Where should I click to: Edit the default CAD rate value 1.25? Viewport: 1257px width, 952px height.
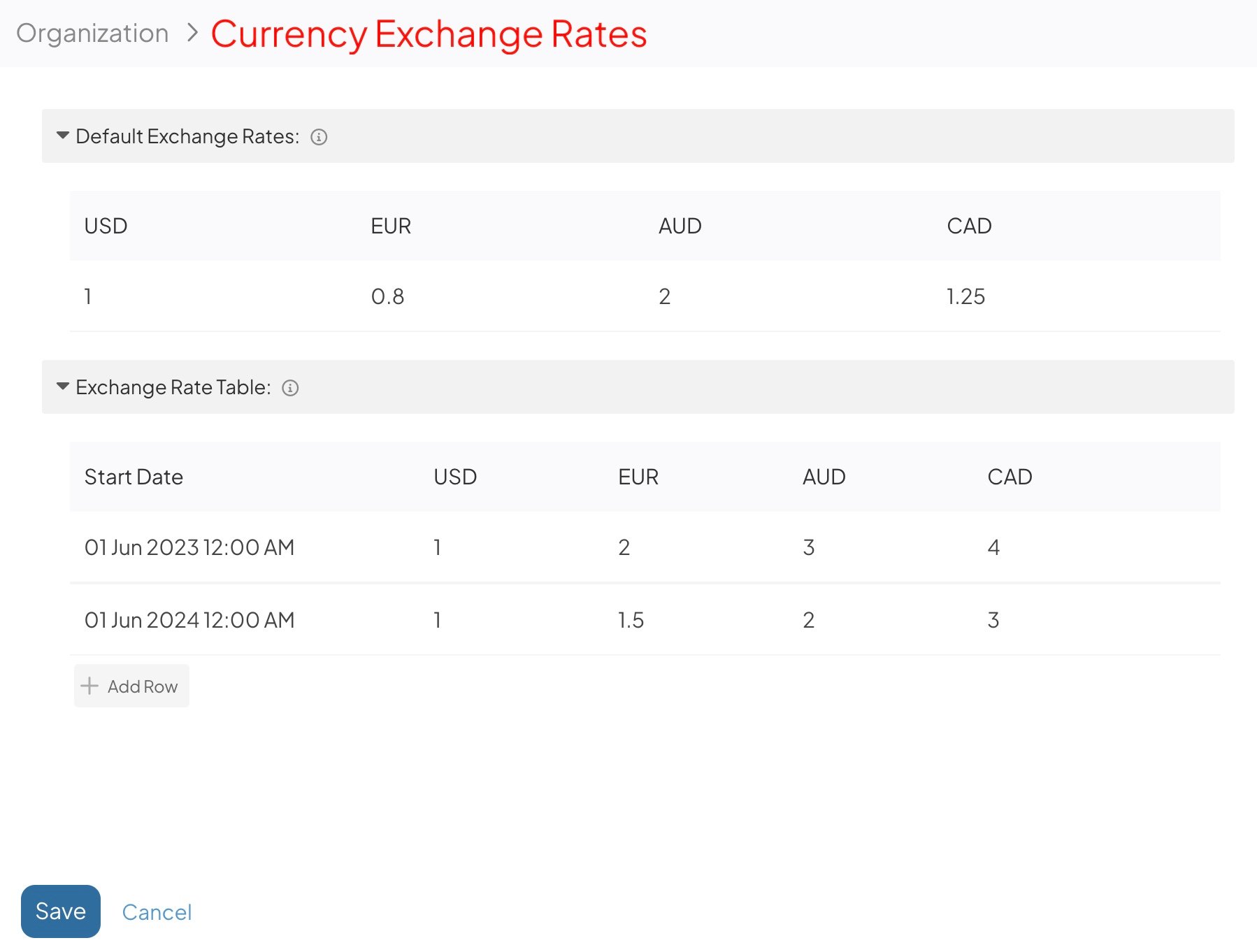[965, 296]
